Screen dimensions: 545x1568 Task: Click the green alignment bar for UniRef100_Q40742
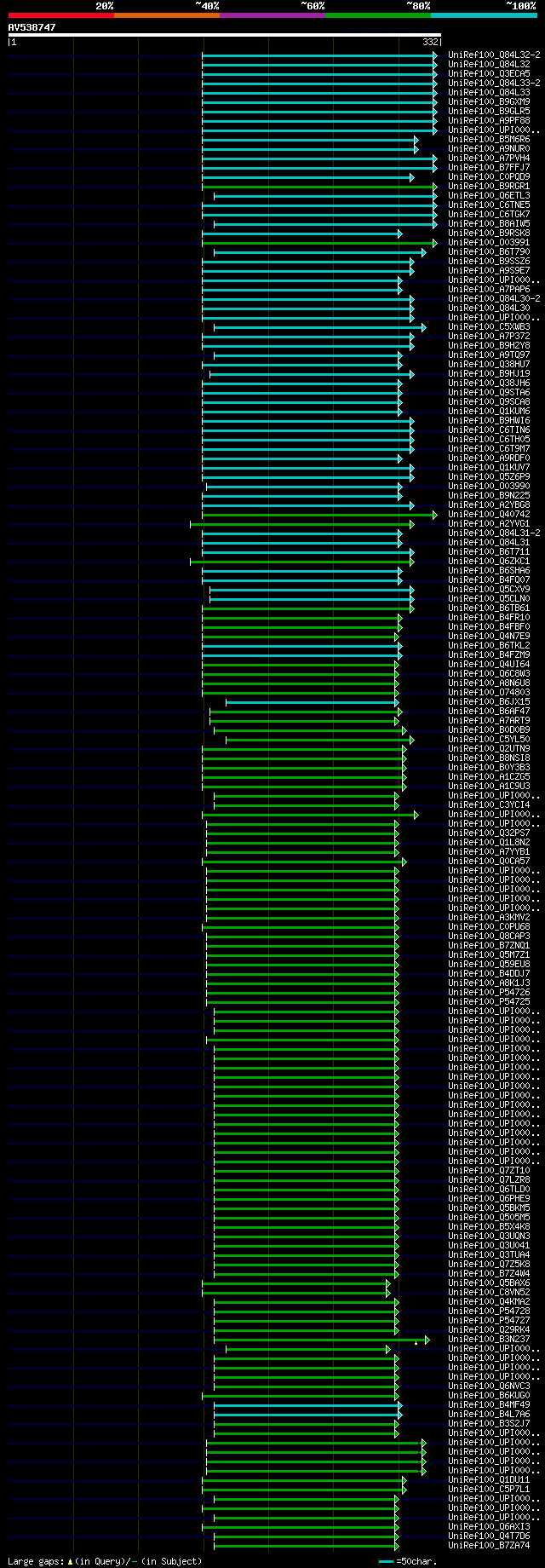click(x=319, y=515)
